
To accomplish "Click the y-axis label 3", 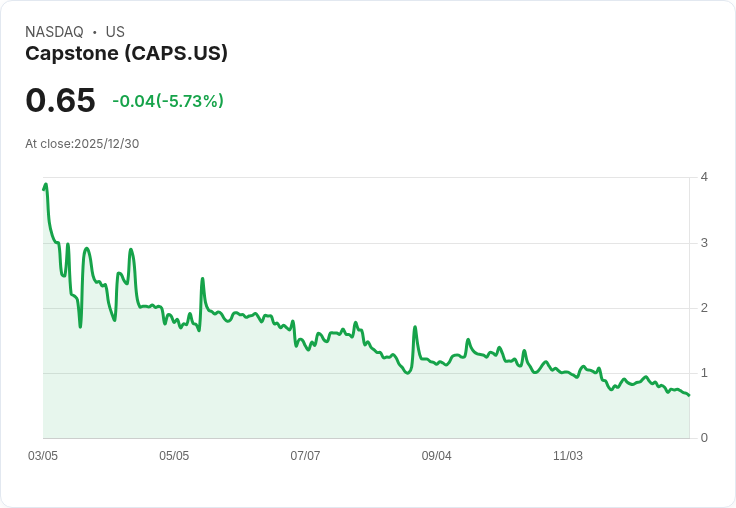I will coord(705,243).
